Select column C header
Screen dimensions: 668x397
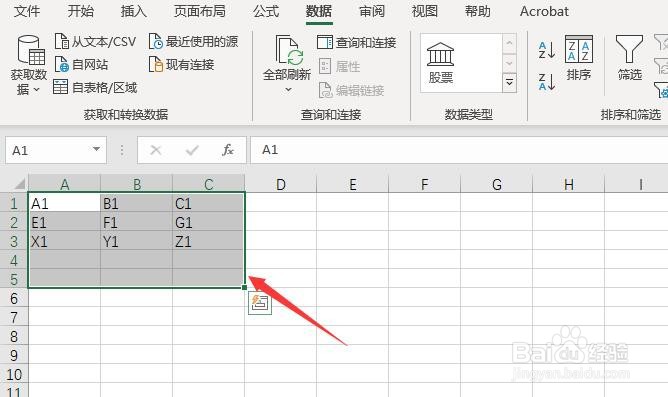pyautogui.click(x=208, y=184)
